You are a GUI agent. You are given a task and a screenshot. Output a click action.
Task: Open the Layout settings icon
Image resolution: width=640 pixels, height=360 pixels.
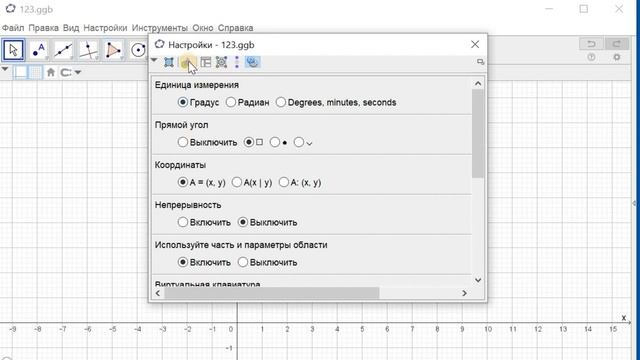[x=206, y=62]
